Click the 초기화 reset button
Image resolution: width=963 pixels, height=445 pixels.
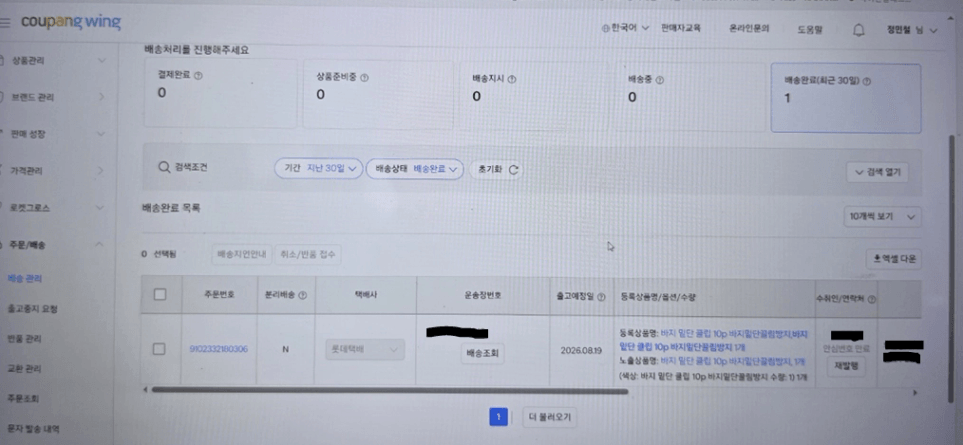pyautogui.click(x=496, y=170)
